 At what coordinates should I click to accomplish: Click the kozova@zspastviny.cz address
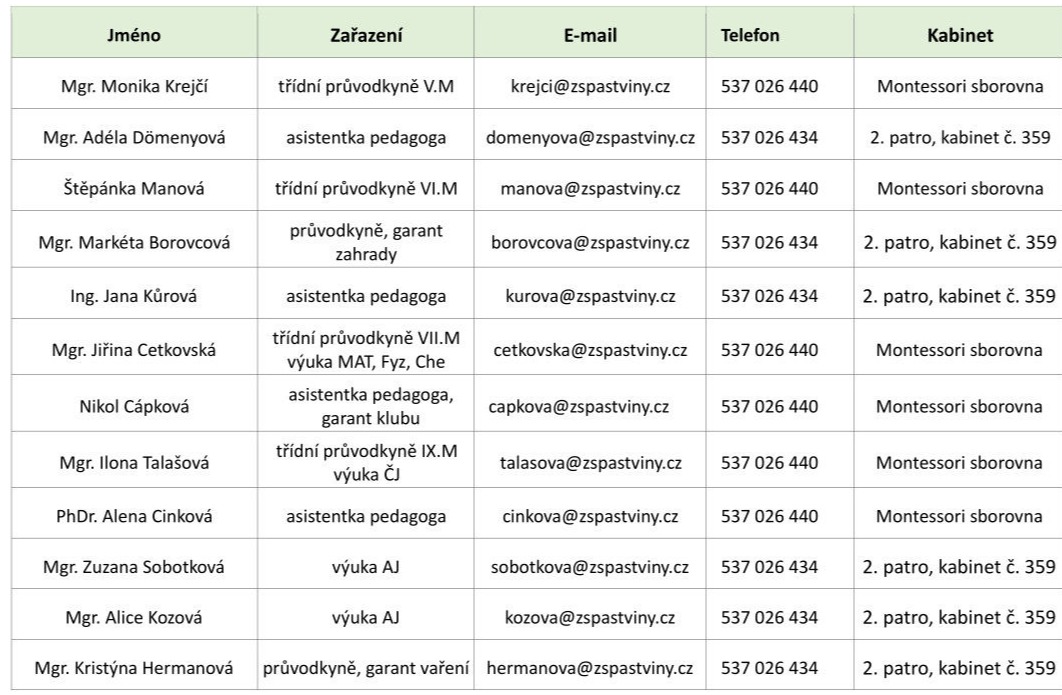click(590, 617)
